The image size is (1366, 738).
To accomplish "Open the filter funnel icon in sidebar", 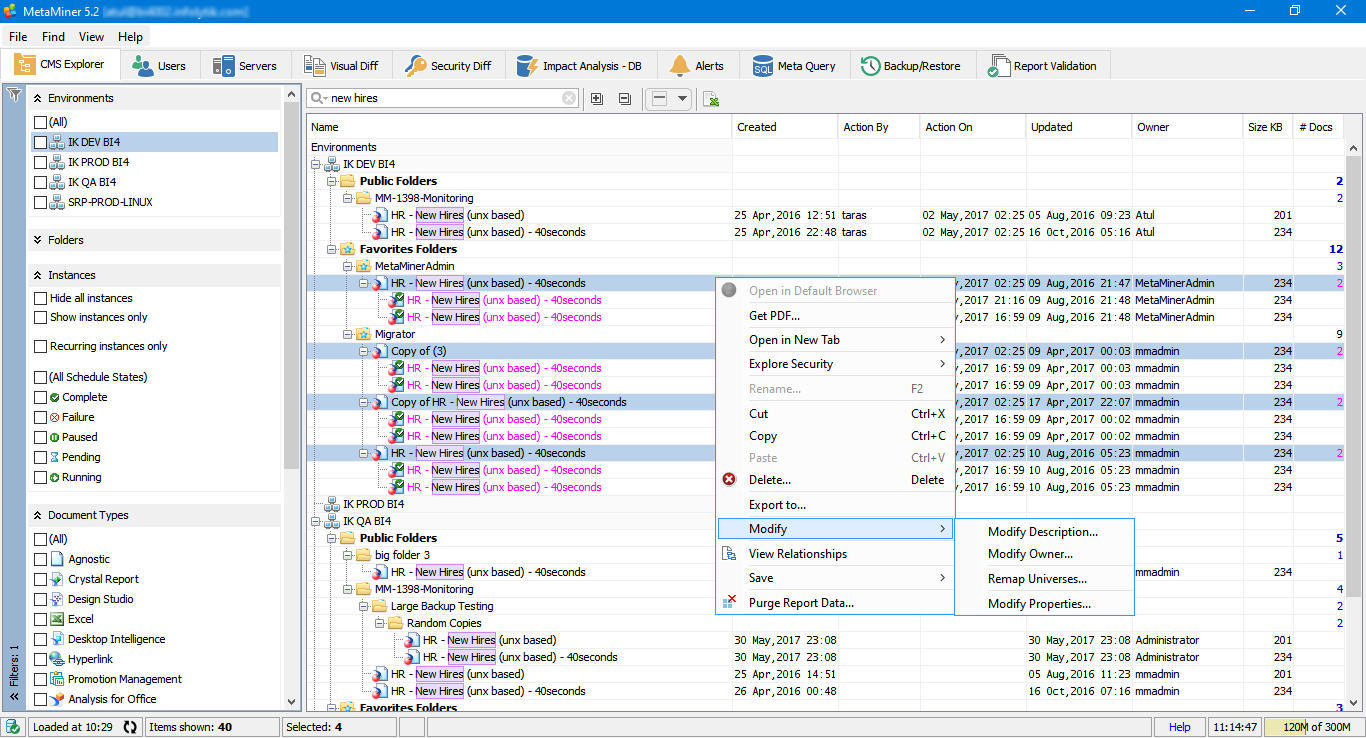I will click(x=14, y=95).
